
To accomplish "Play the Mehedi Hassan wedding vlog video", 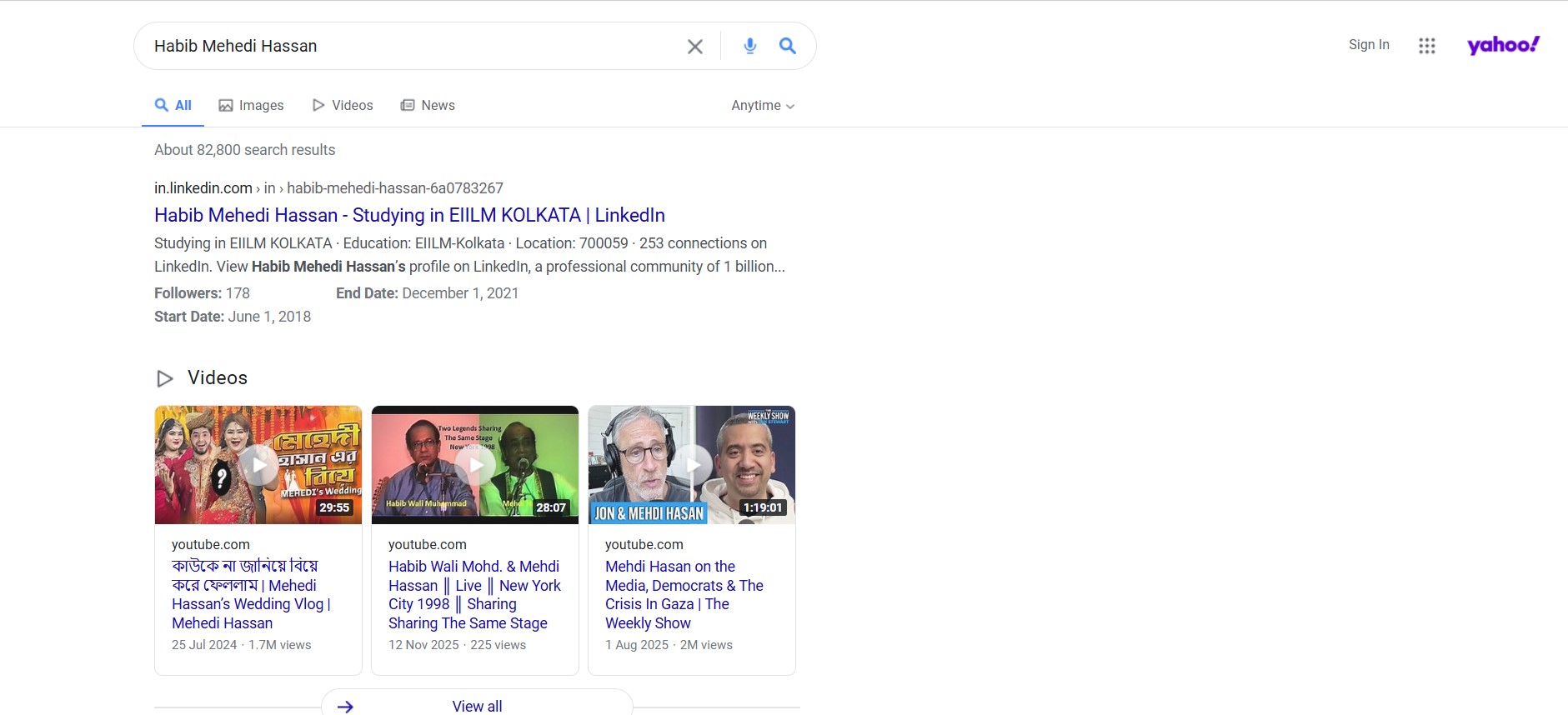I will 258,465.
